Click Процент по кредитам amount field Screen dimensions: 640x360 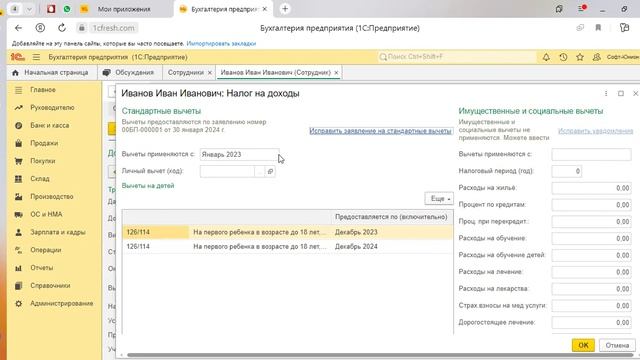[591, 205]
